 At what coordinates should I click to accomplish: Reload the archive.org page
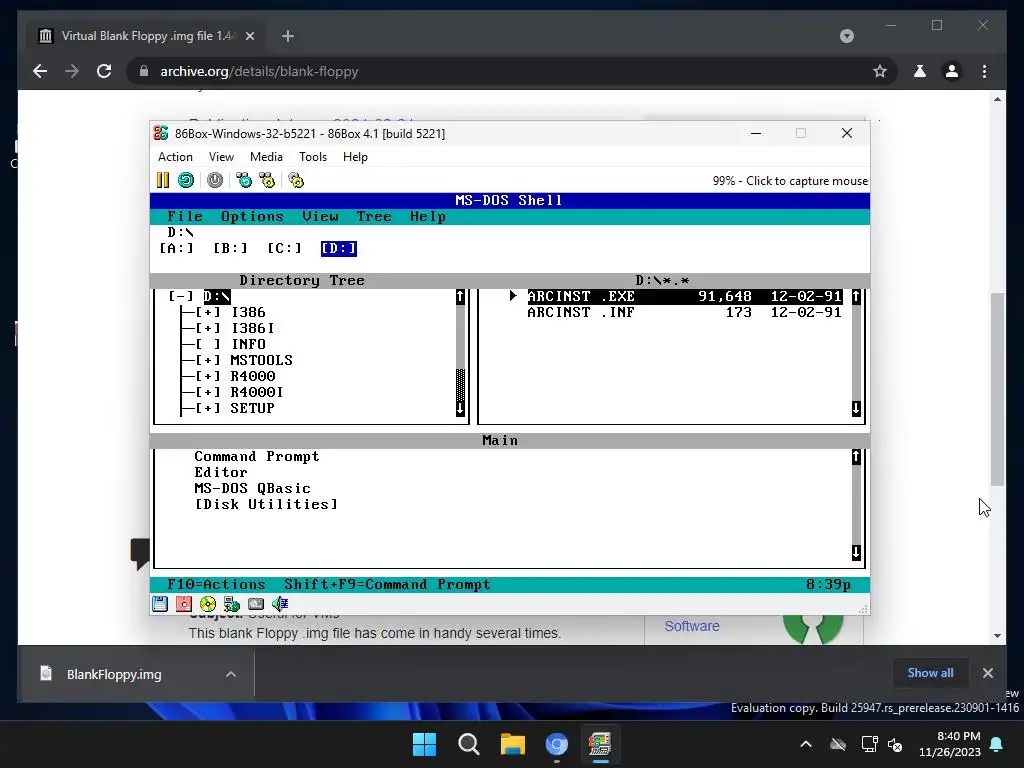click(104, 71)
